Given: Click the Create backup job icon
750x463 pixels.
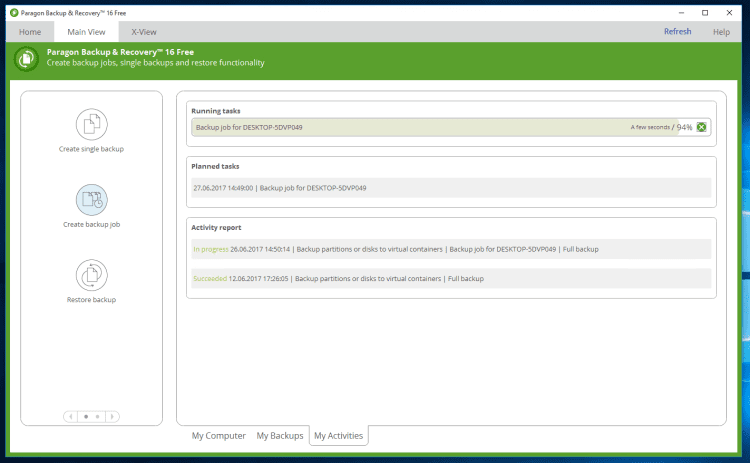Looking at the screenshot, I should click(91, 199).
